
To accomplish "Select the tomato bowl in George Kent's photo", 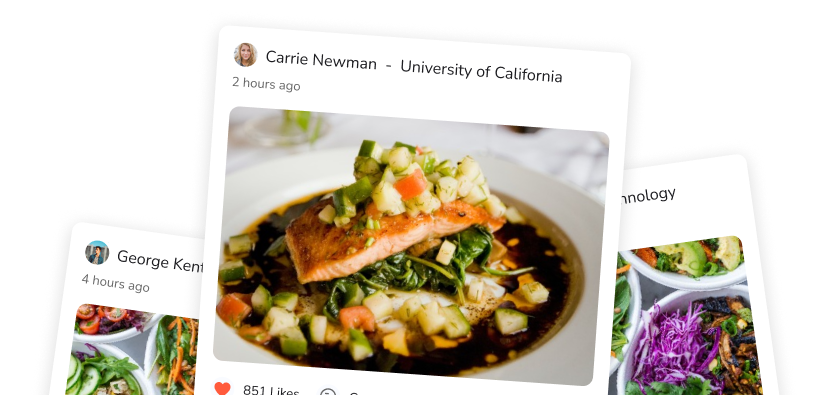I will [x=112, y=320].
